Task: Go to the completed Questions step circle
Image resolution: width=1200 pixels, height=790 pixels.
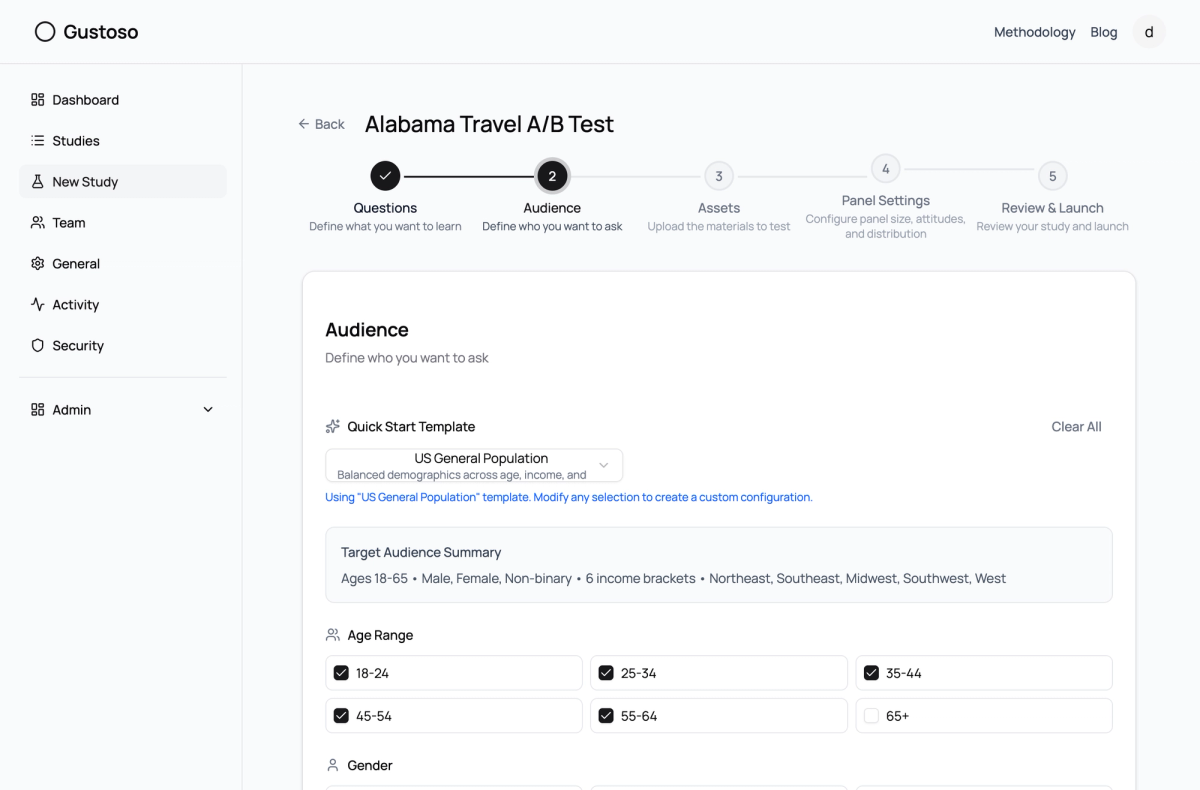Action: pyautogui.click(x=385, y=176)
